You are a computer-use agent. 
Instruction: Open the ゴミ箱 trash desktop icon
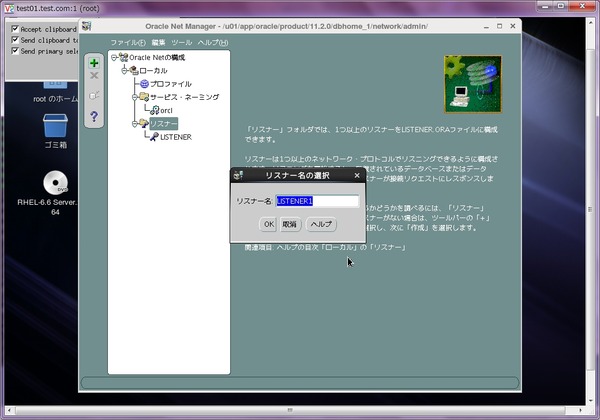(x=55, y=125)
